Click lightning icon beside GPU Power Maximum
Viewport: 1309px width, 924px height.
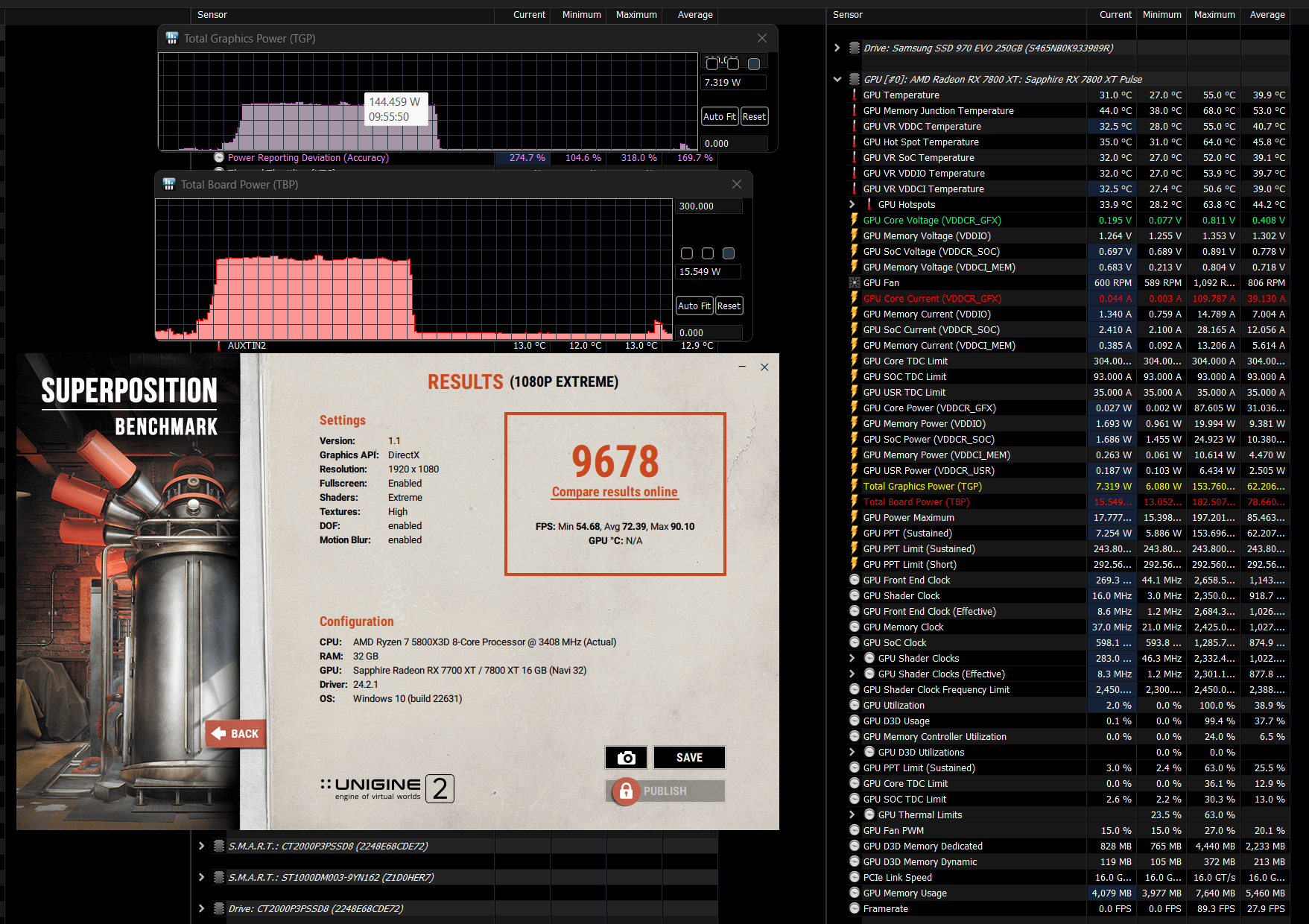coord(855,517)
